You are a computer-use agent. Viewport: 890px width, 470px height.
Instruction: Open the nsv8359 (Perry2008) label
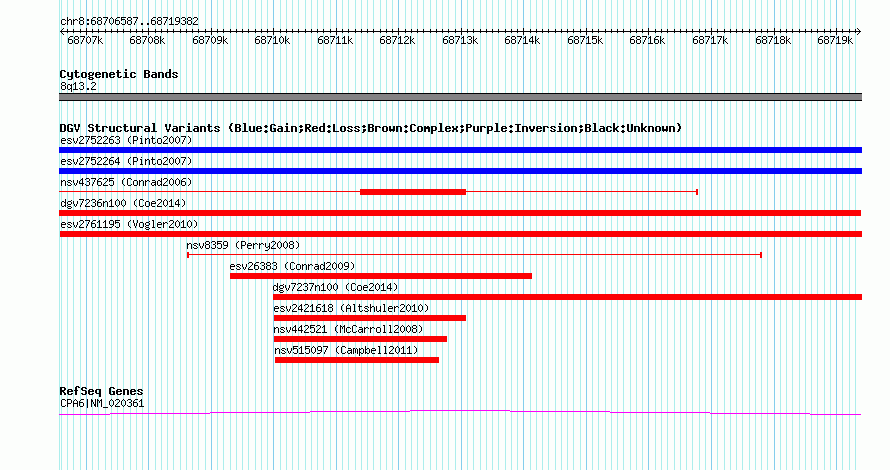tap(243, 245)
